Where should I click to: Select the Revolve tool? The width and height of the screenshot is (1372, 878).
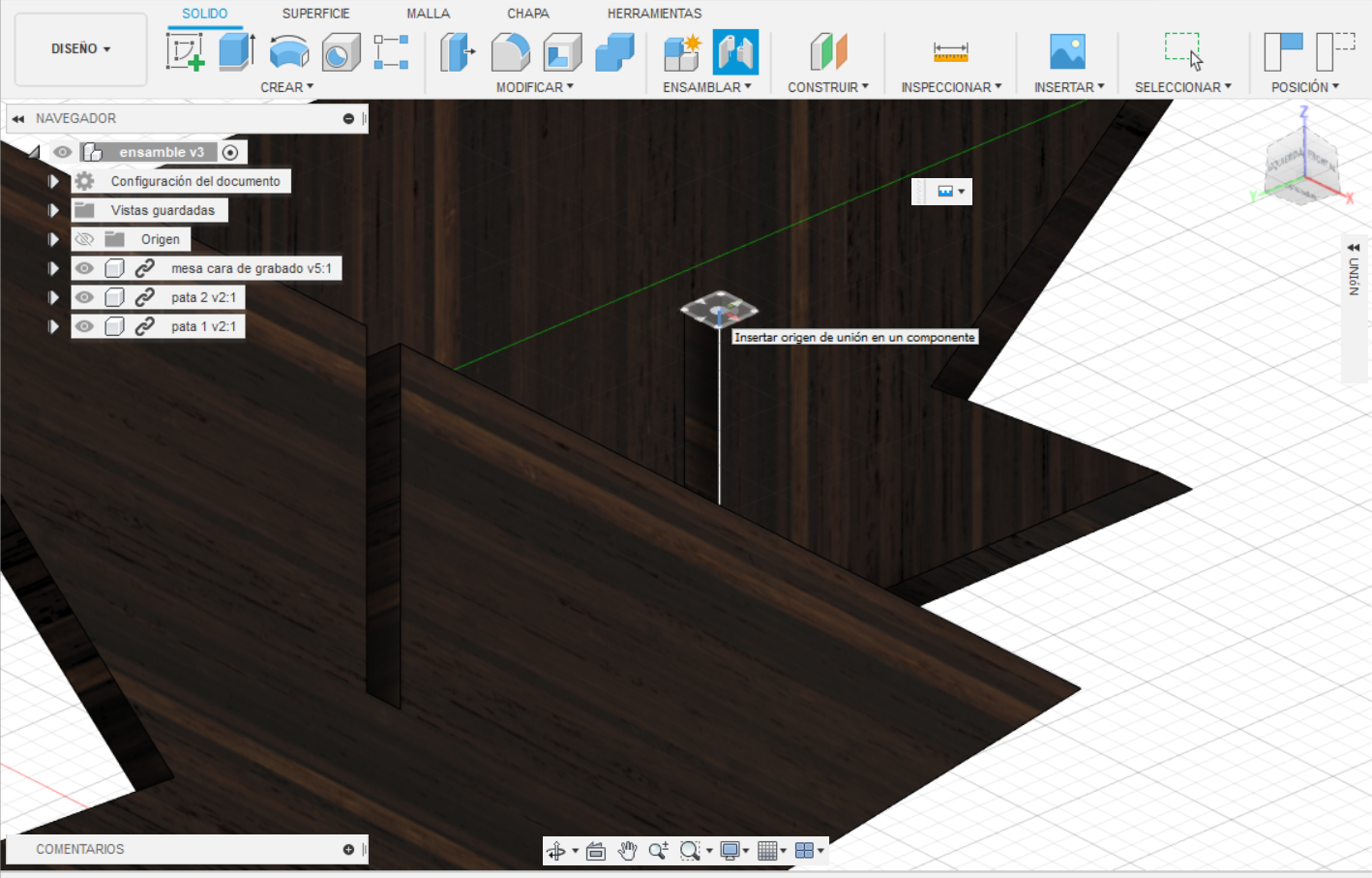(x=289, y=51)
